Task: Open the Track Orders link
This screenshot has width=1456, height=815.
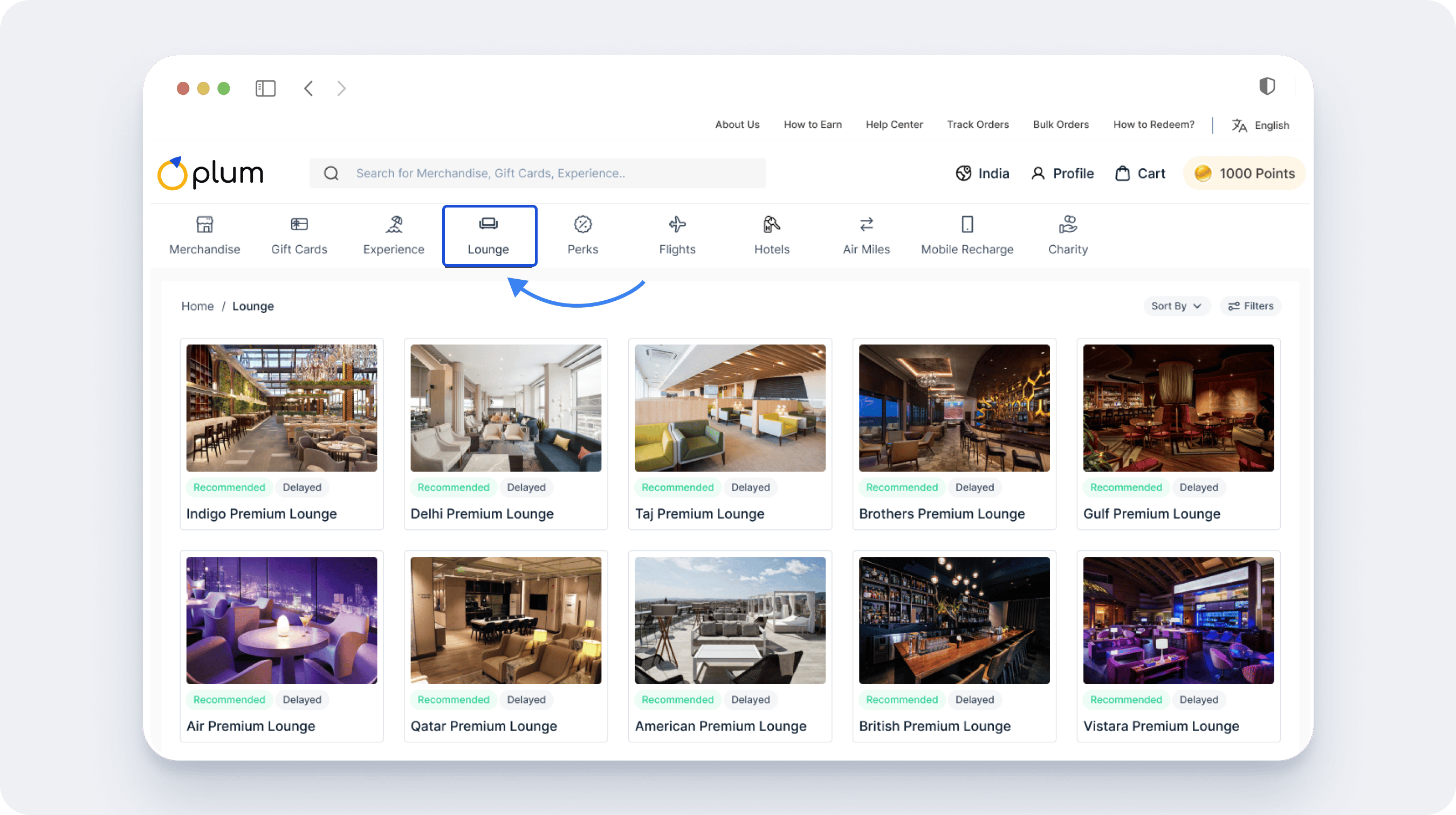Action: tap(978, 125)
